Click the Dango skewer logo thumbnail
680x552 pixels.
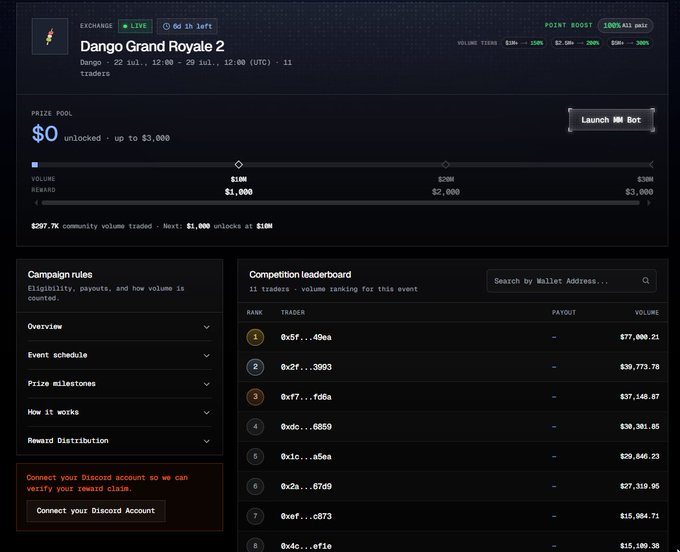50,36
